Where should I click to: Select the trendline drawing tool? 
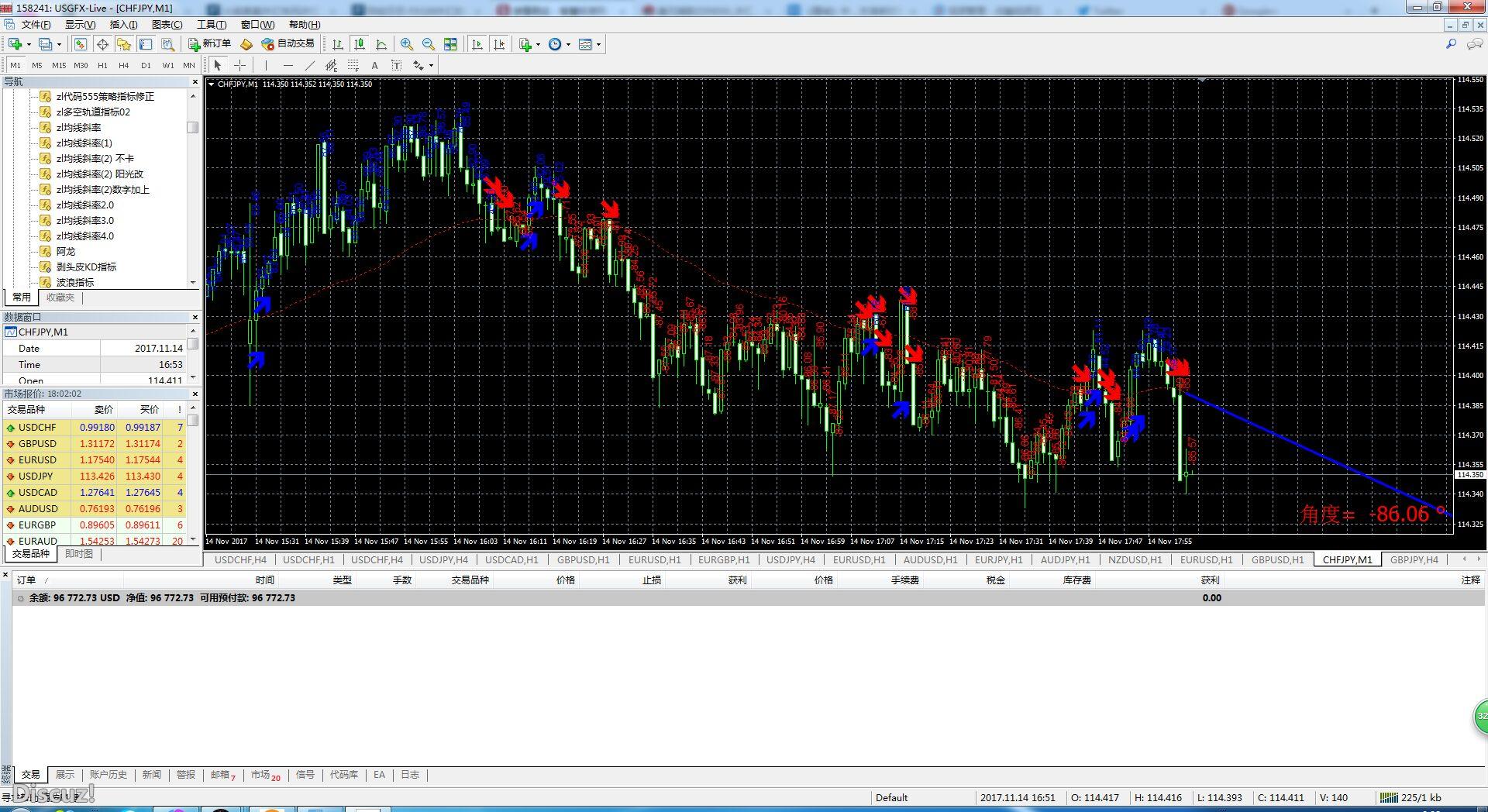(309, 65)
